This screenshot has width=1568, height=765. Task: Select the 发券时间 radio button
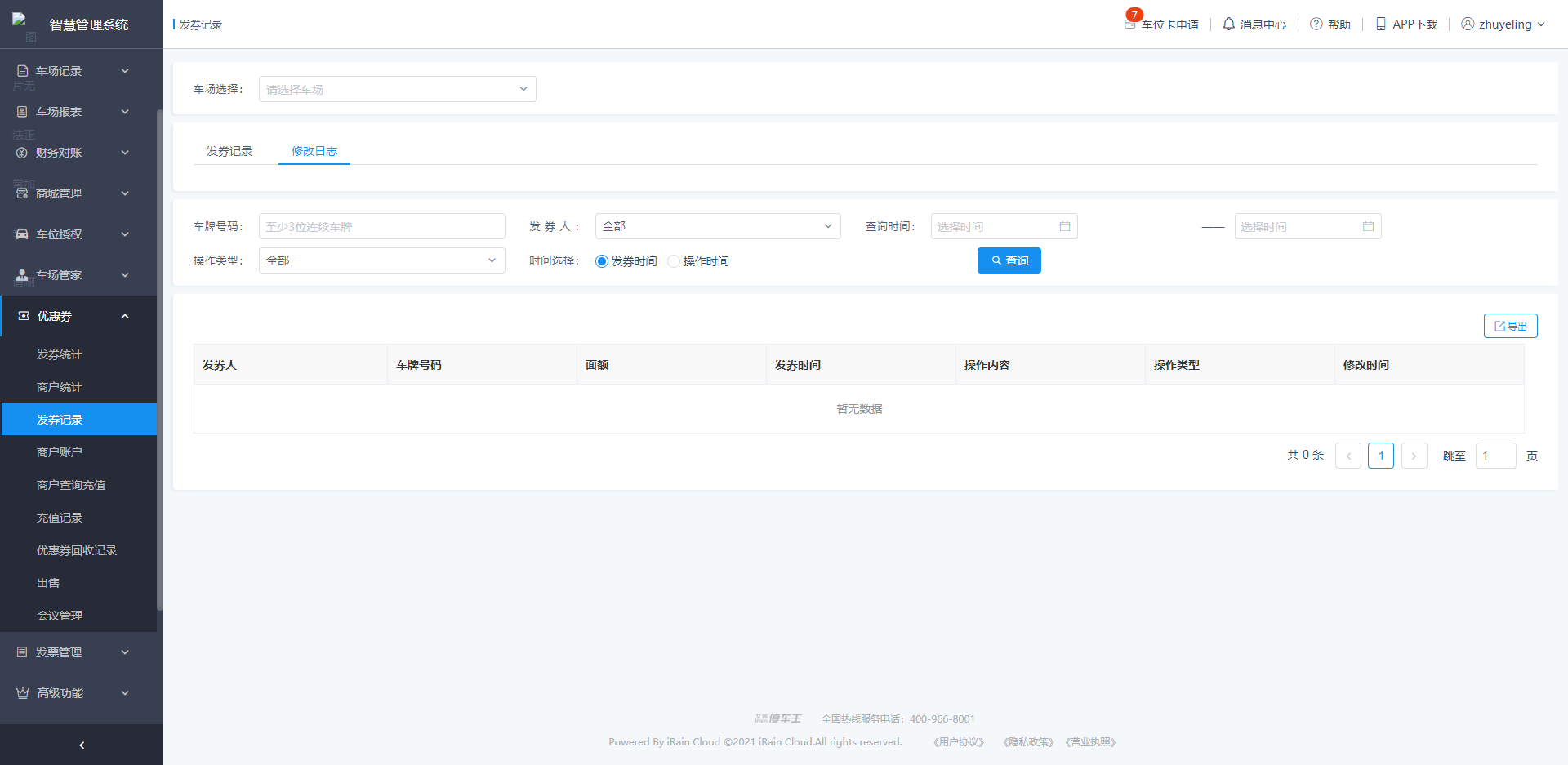pyautogui.click(x=602, y=261)
